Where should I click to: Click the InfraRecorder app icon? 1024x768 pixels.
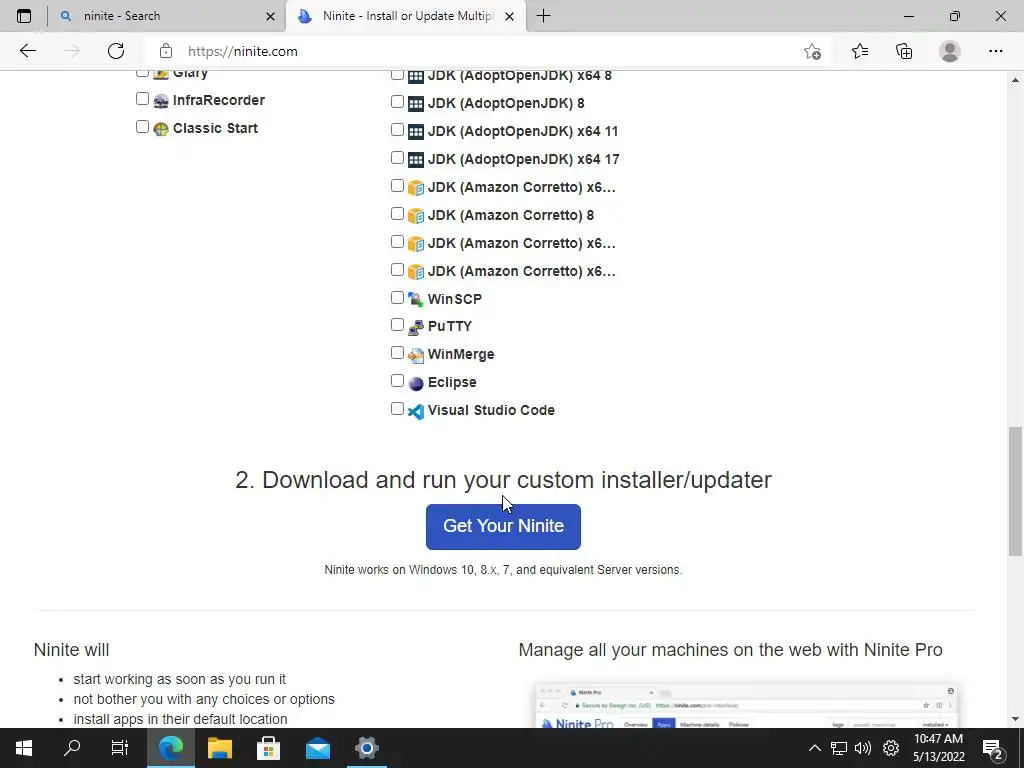click(161, 101)
